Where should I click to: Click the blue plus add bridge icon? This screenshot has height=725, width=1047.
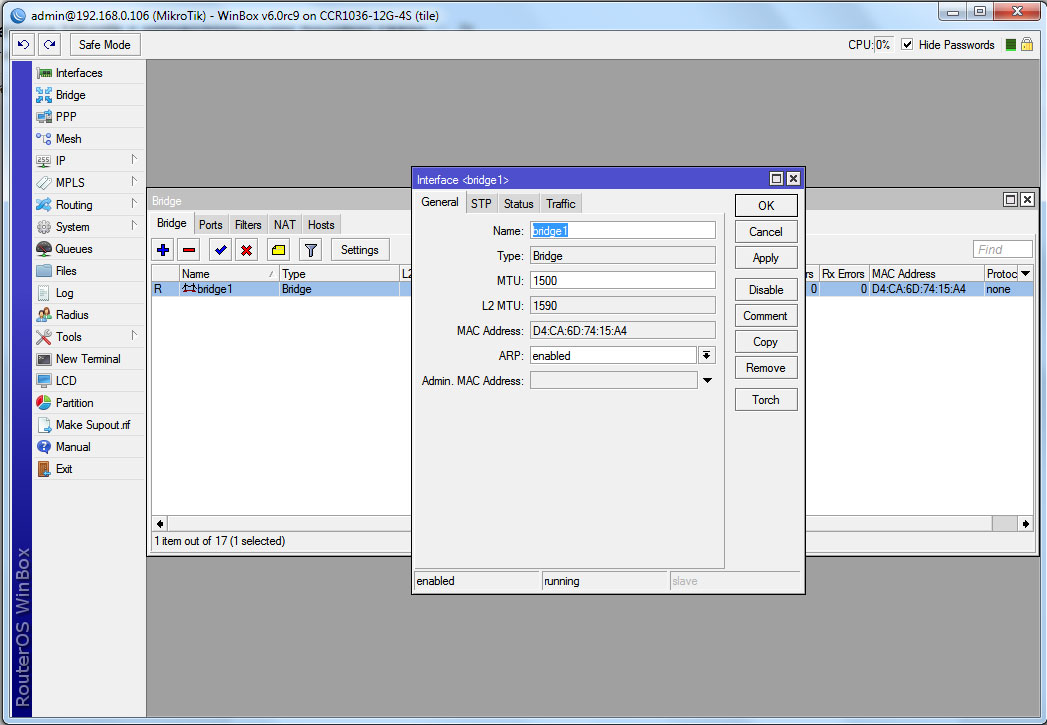(163, 250)
